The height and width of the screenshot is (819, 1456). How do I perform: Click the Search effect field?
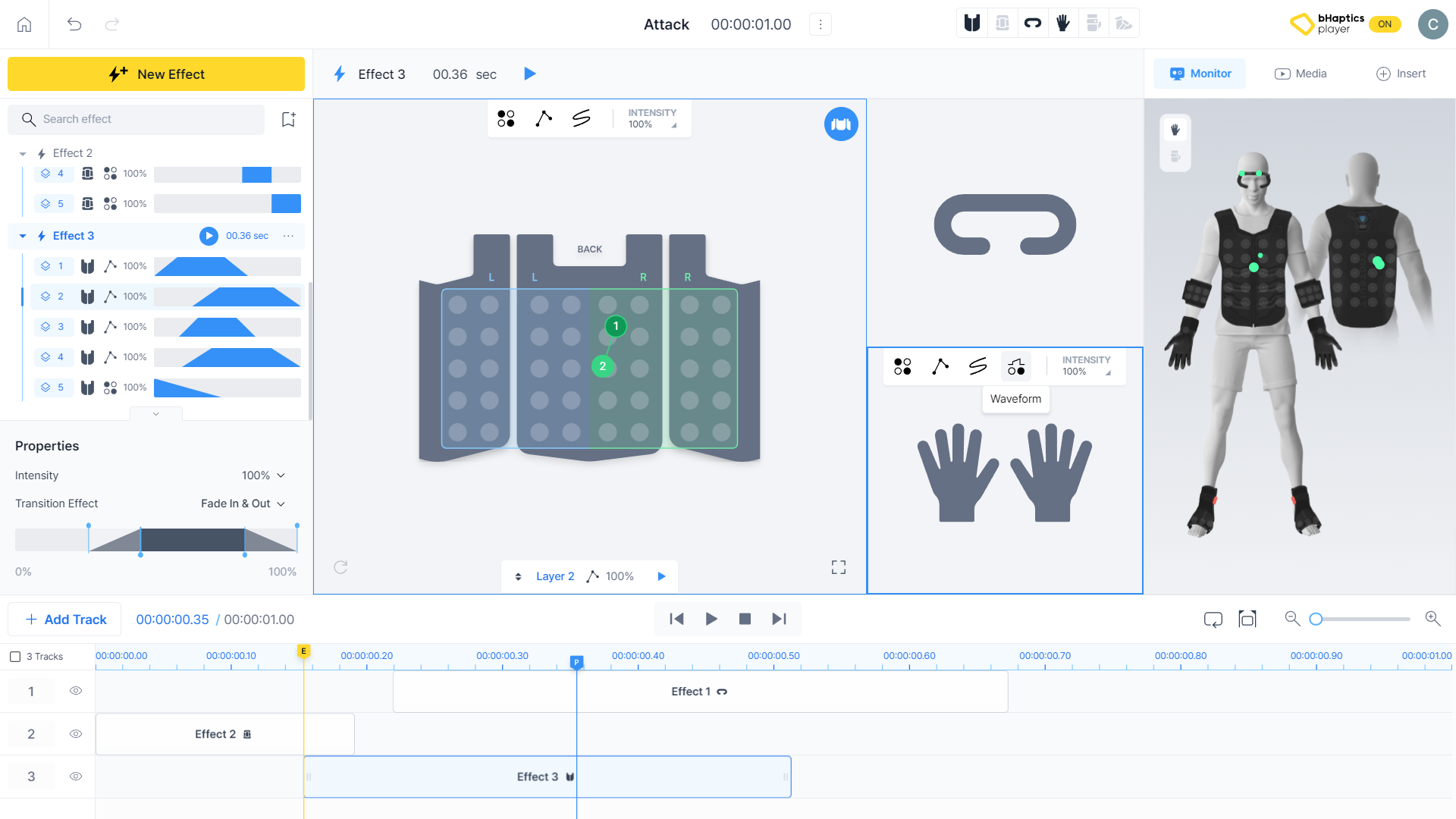(x=136, y=119)
